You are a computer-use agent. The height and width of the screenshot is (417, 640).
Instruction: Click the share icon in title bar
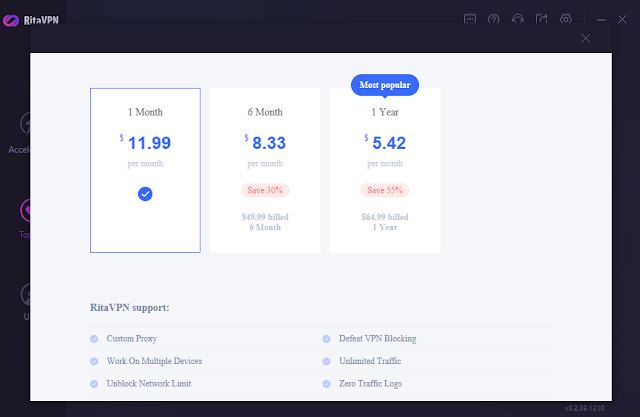(541, 19)
